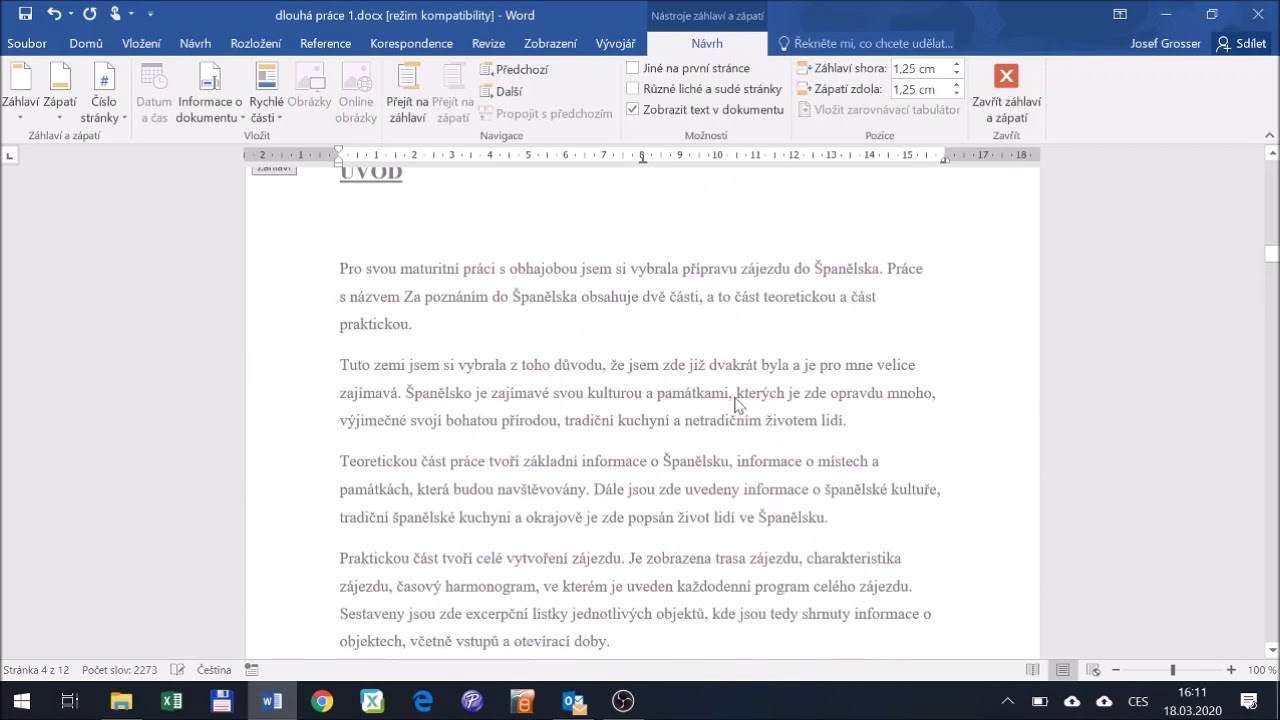Switch to print layout view

click(x=1063, y=670)
